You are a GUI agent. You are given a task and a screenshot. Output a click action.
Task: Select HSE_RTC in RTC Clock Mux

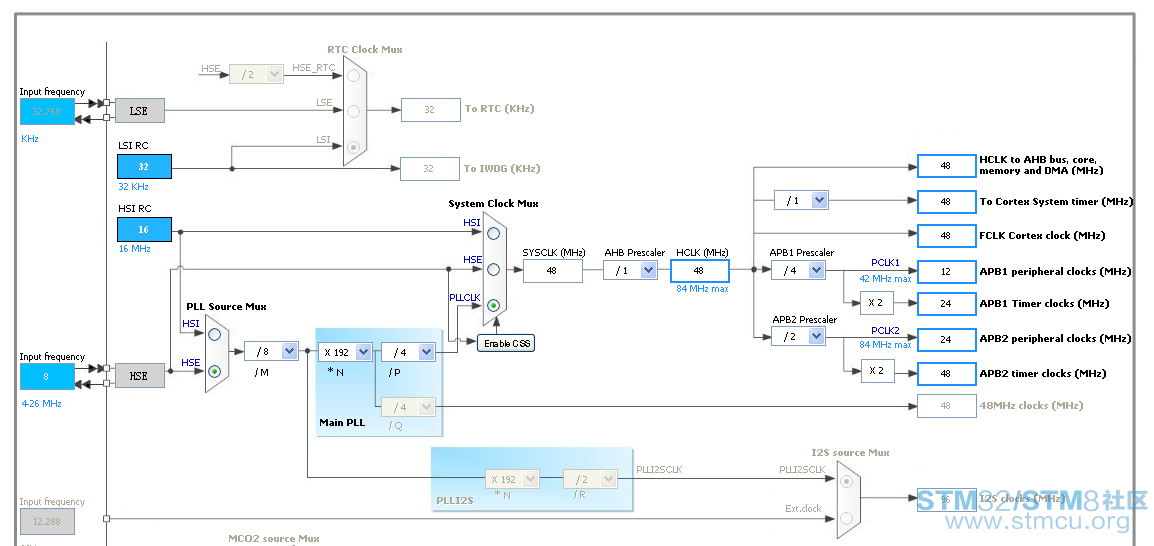[x=354, y=76]
